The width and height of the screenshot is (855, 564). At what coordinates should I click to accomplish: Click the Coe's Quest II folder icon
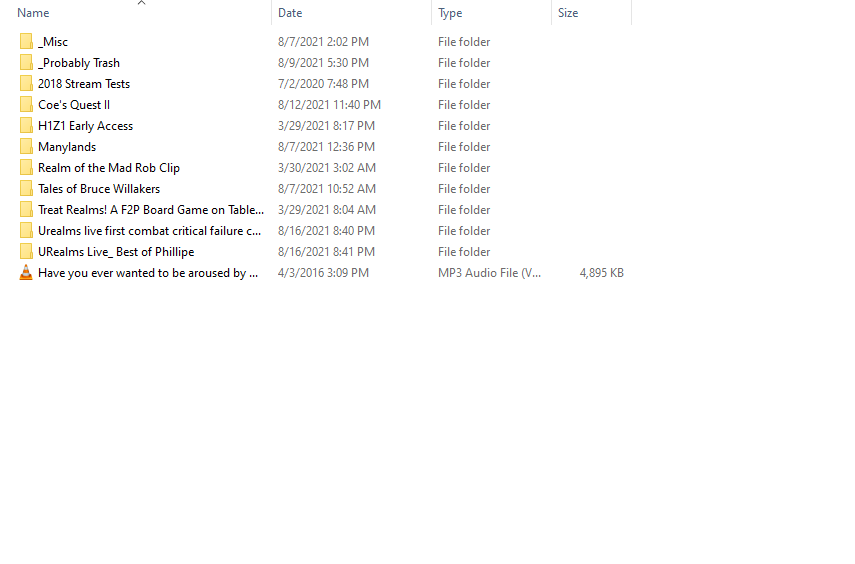(26, 105)
